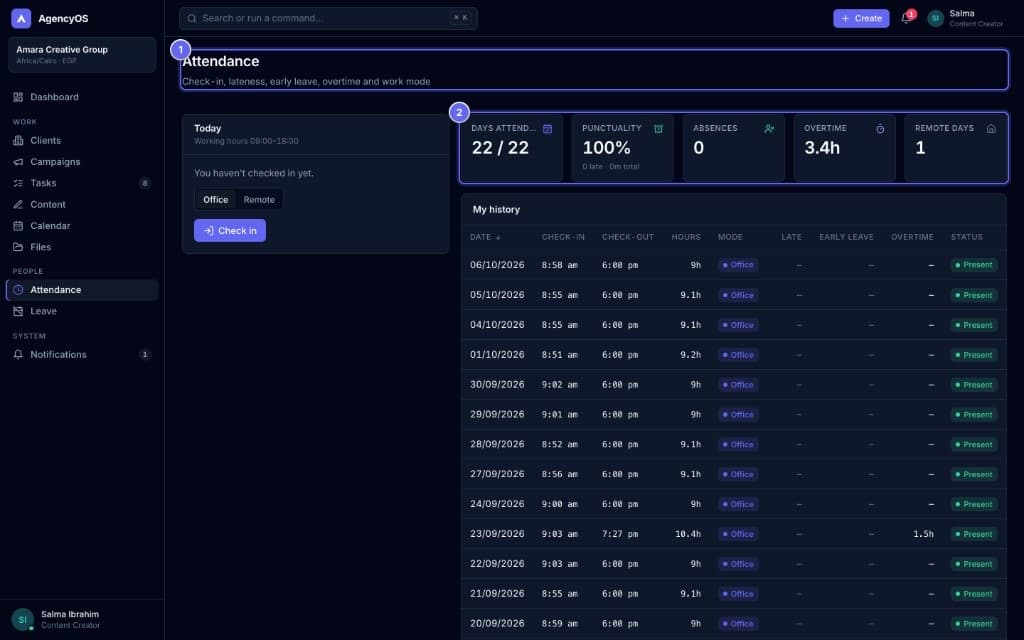
Task: Click the Hours column header
Action: (x=686, y=237)
